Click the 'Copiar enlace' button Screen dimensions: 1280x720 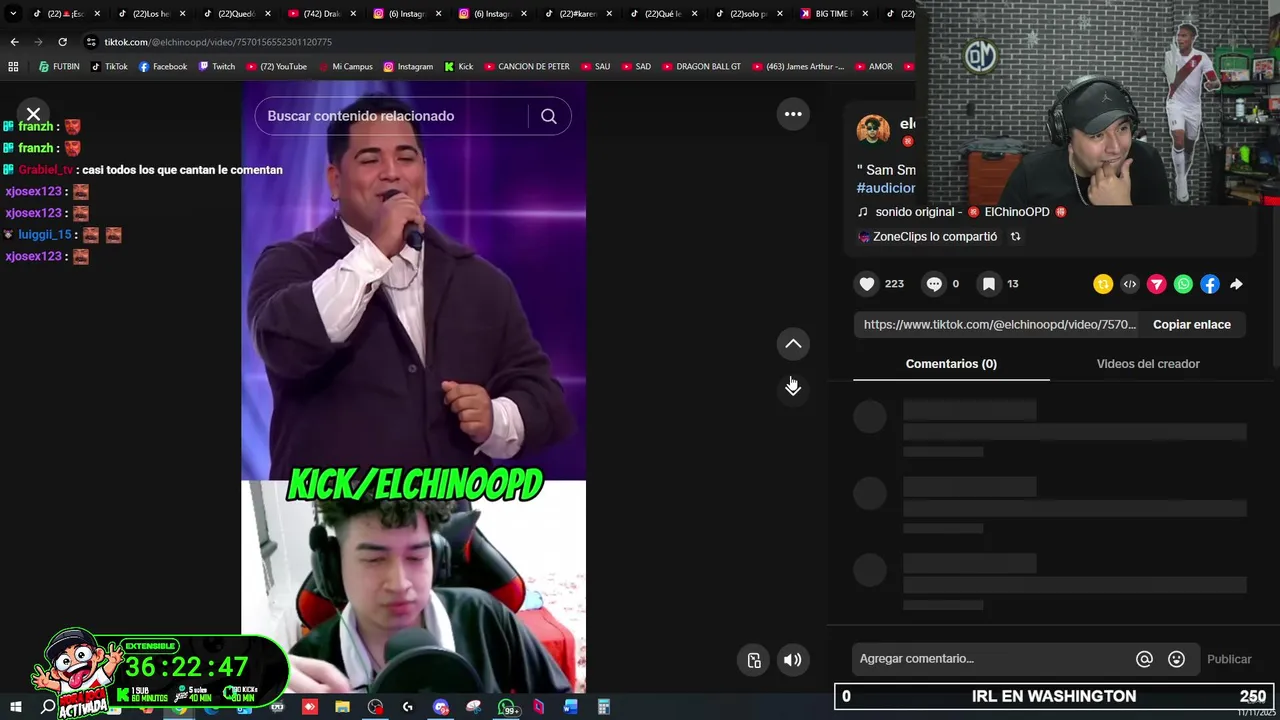click(1192, 324)
